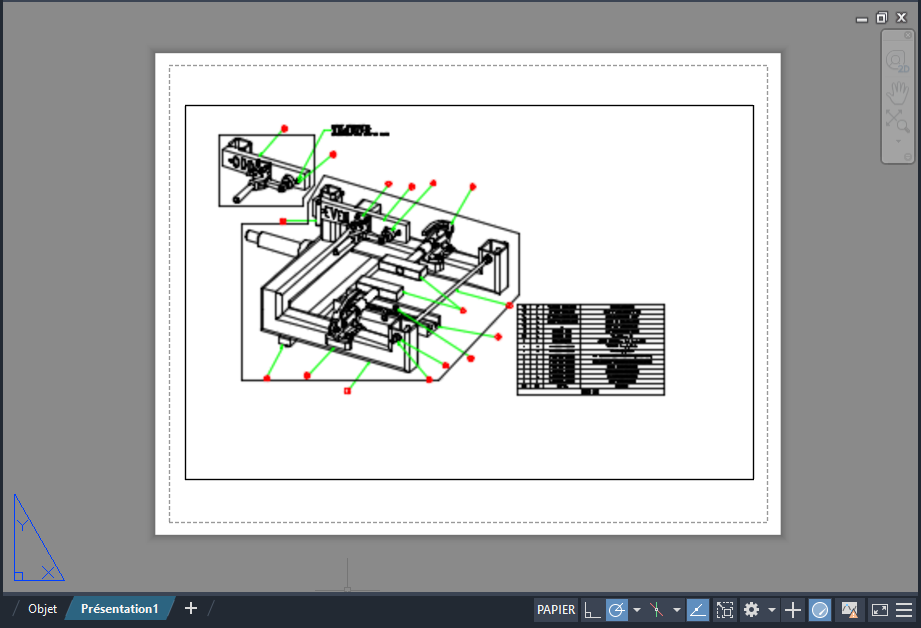Open status bar customization menu
The image size is (921, 628).
[904, 610]
